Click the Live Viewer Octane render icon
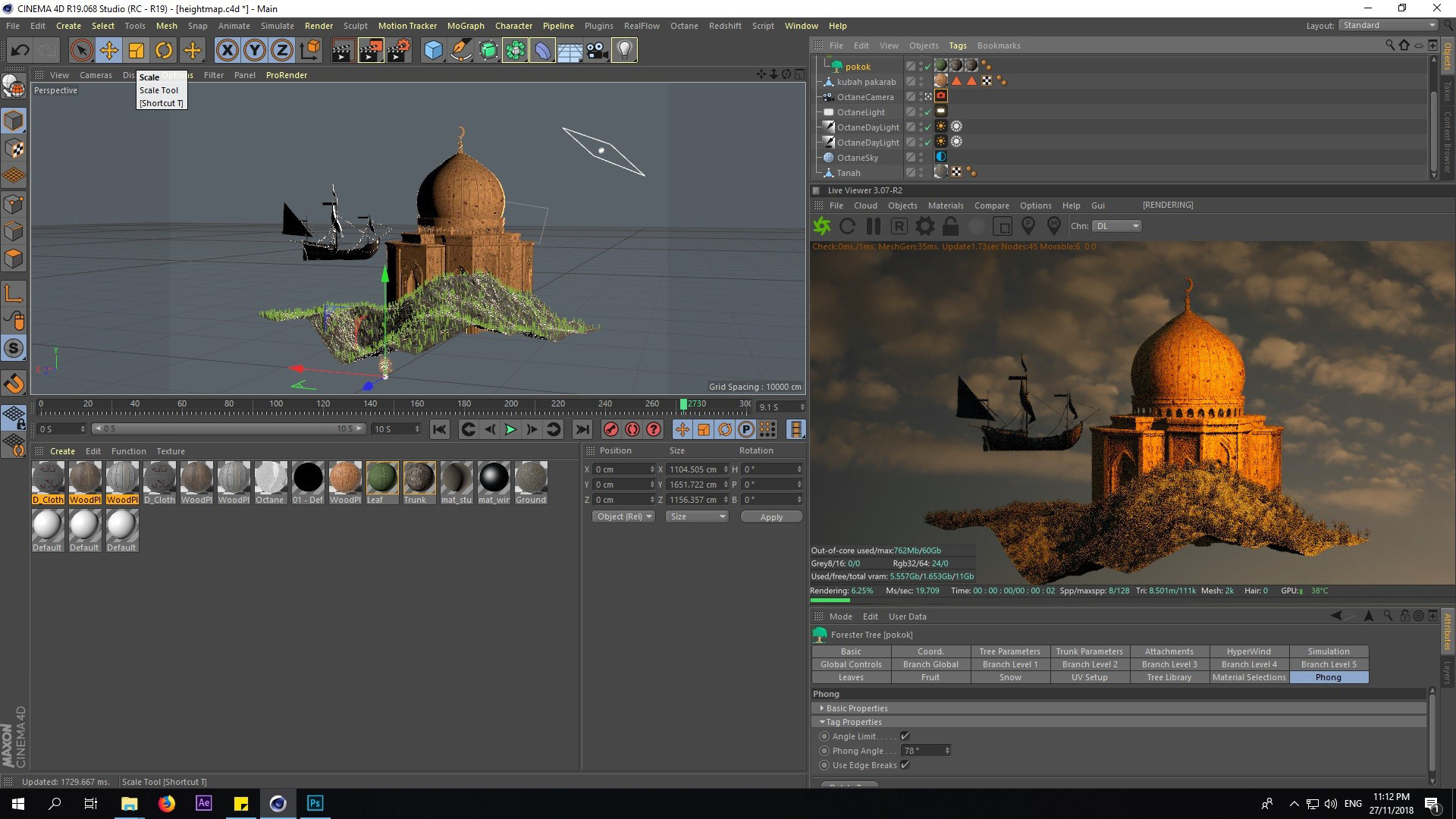Image resolution: width=1456 pixels, height=819 pixels. [822, 226]
